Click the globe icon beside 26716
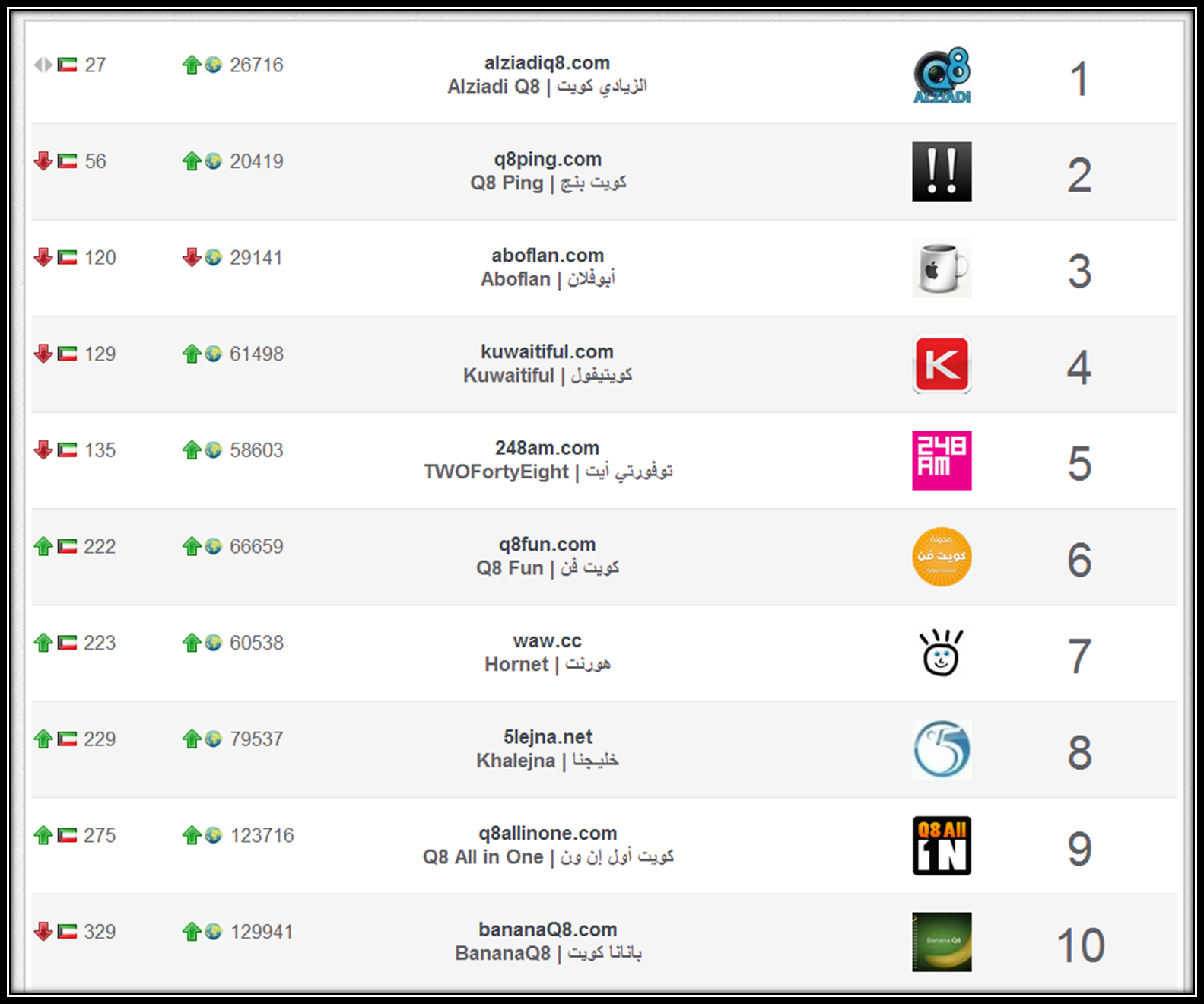 click(x=214, y=65)
